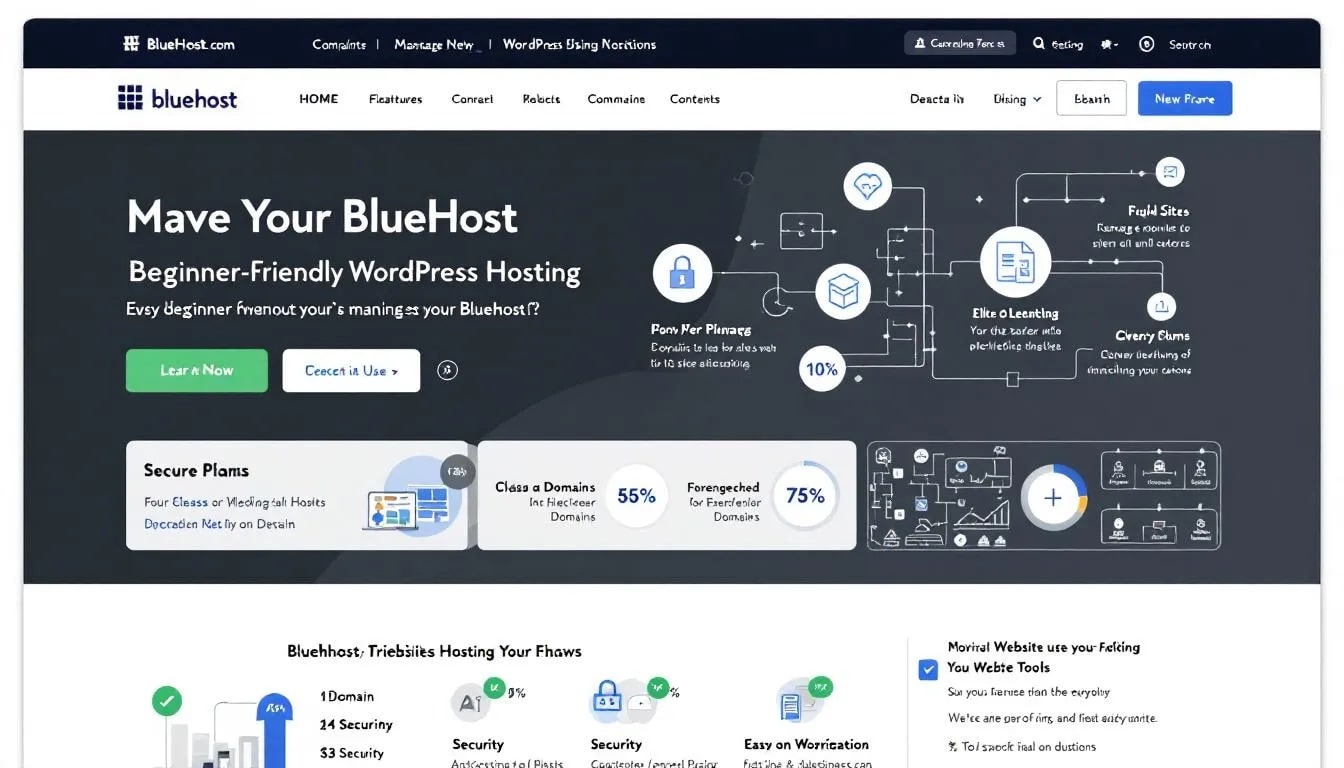Click the padlock icon in the hero diagram

(682, 272)
